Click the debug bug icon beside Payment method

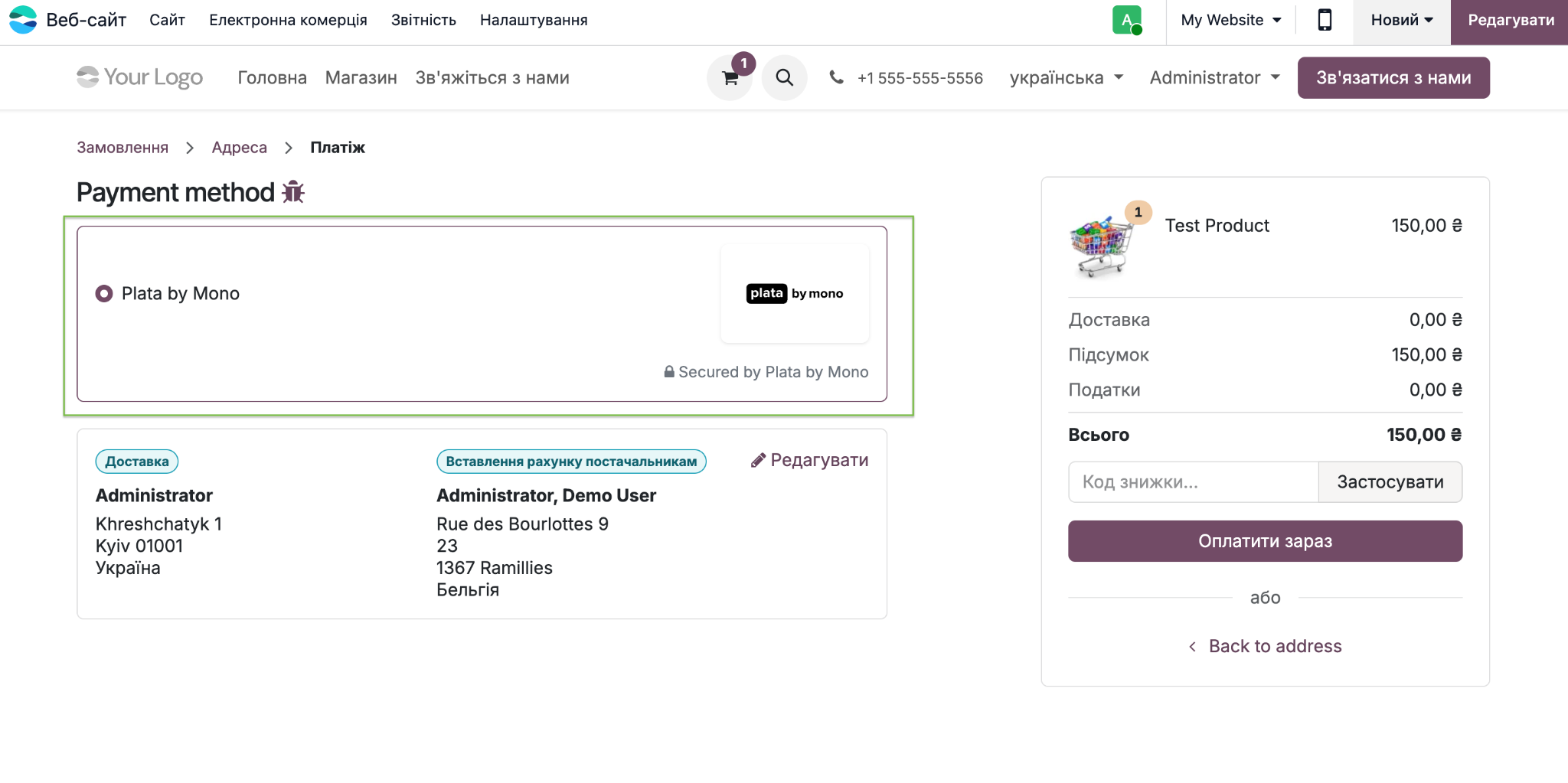293,192
